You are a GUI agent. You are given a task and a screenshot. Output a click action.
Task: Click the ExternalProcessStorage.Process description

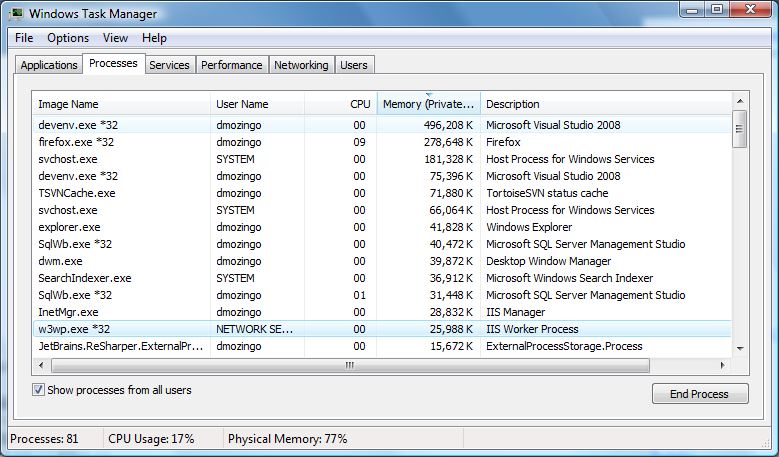564,346
